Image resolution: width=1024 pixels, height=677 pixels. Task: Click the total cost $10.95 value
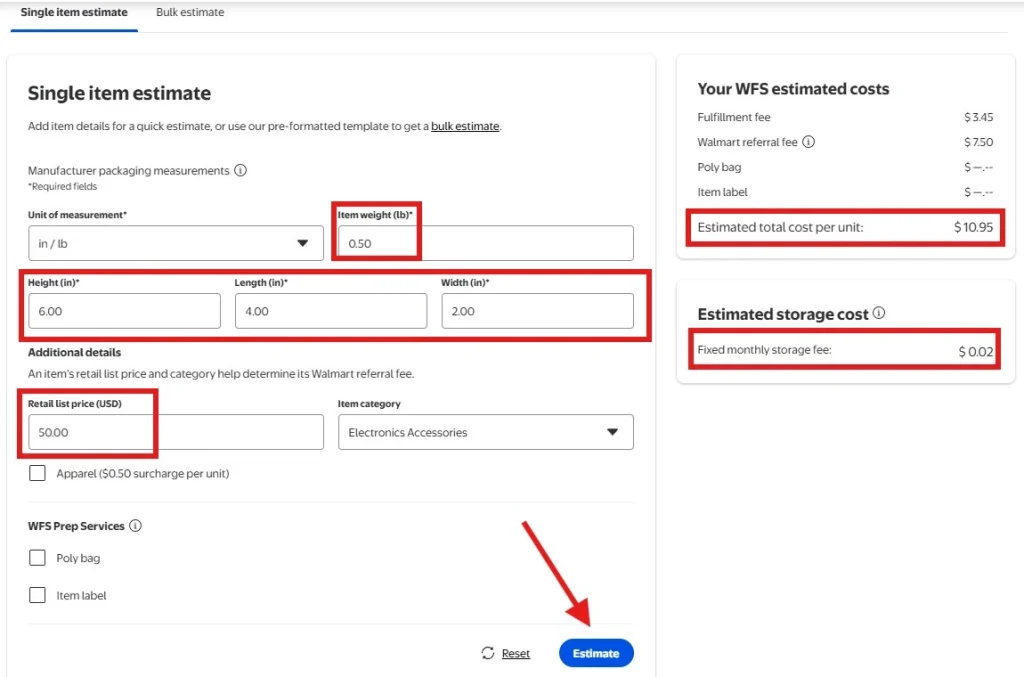(973, 227)
